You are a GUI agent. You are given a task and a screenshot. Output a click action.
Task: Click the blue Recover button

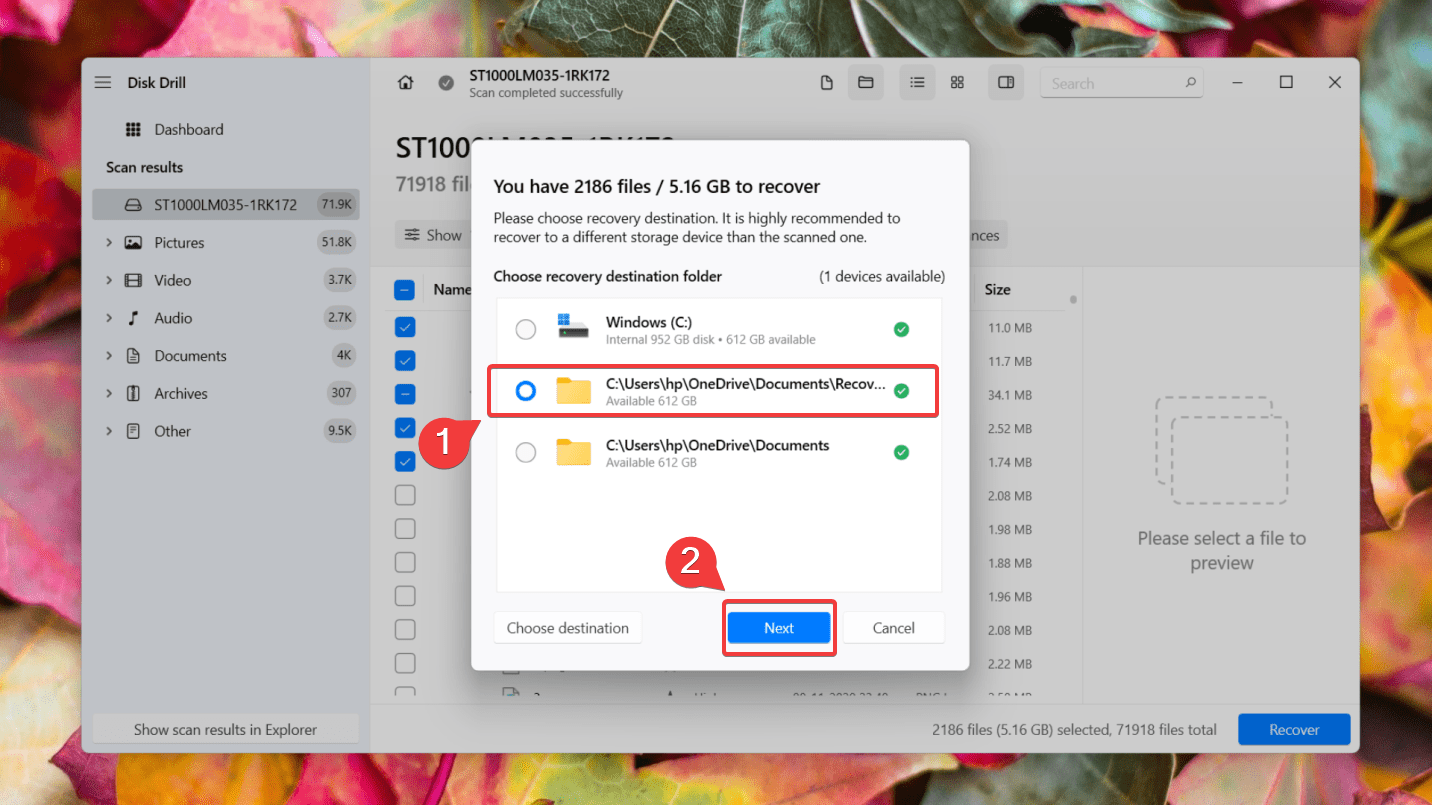[x=1294, y=730]
